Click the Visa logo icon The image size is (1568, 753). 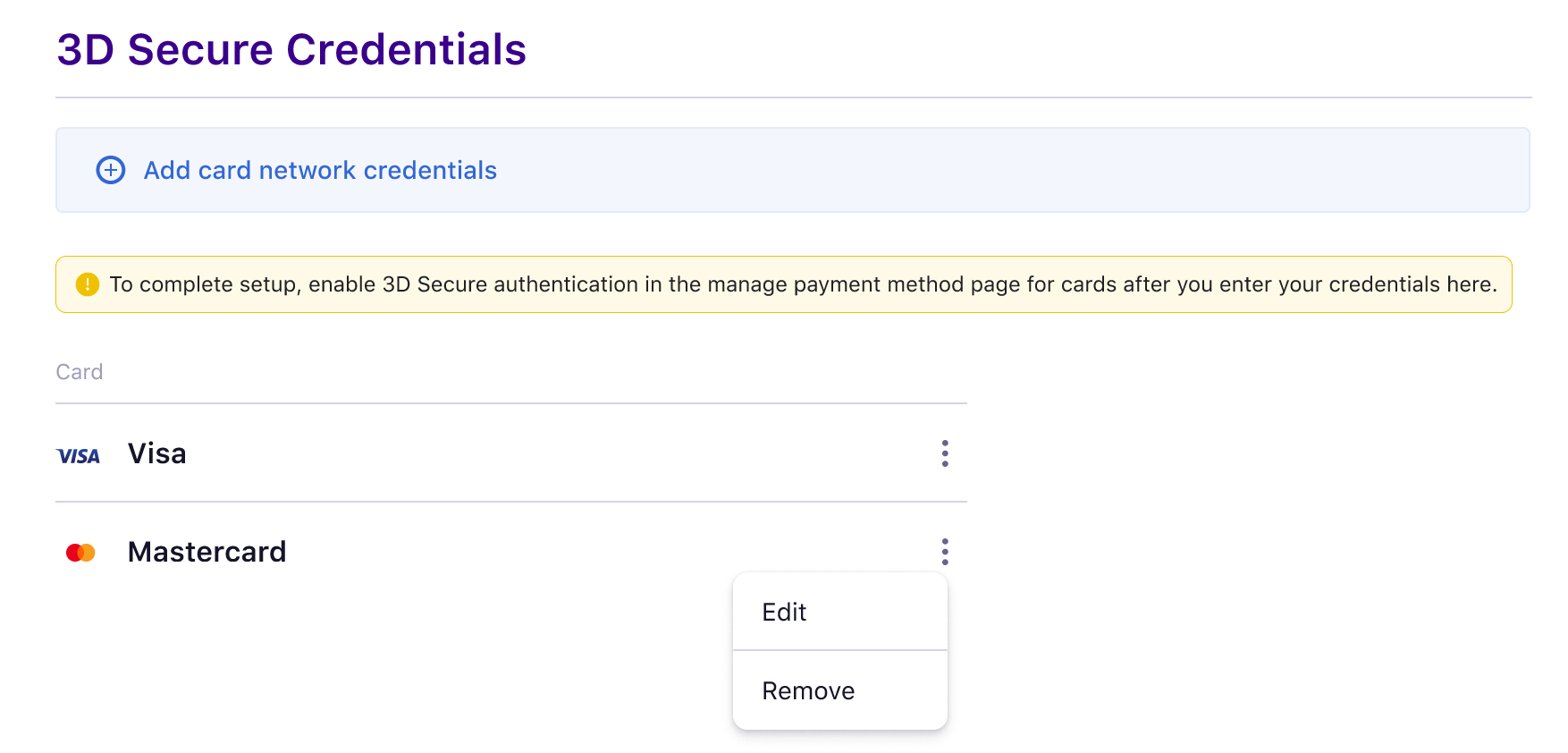coord(79,456)
